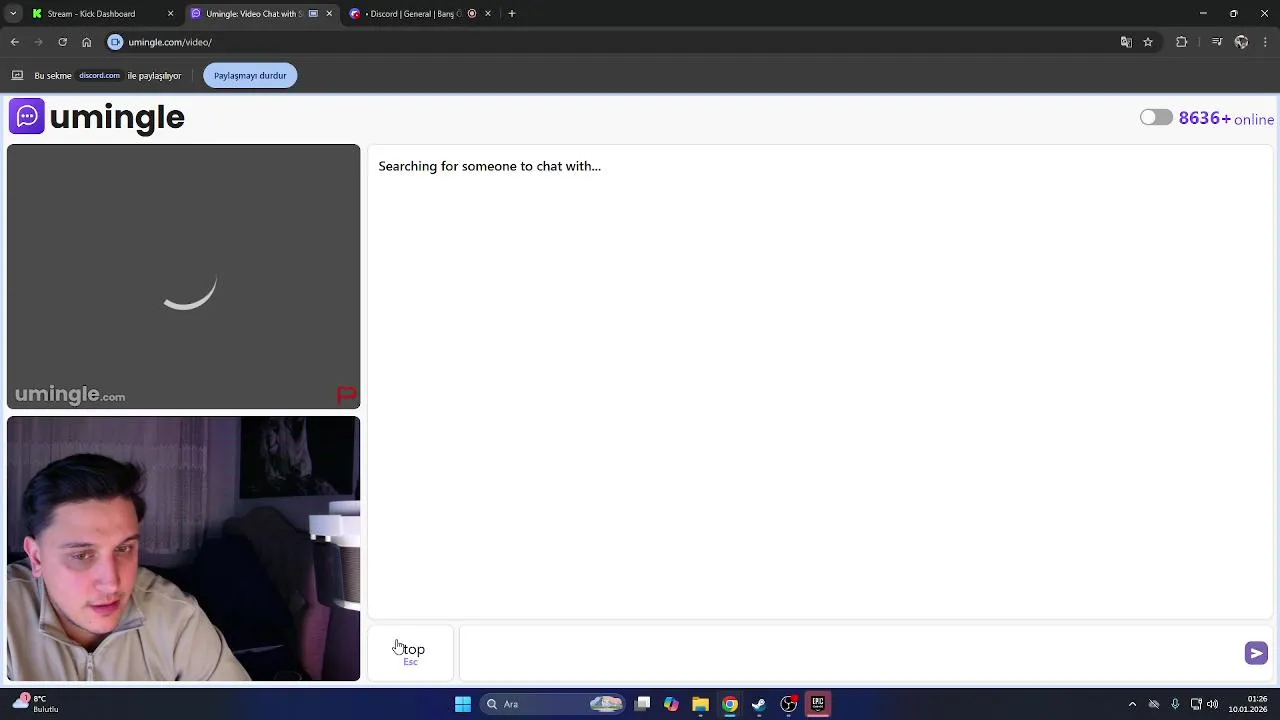The image size is (1280, 720).
Task: Click the 8636+ online counter
Action: tap(1226, 118)
